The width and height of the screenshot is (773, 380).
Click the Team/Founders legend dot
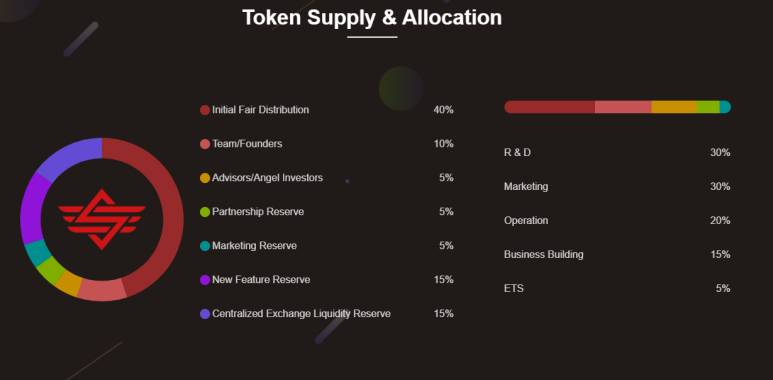click(205, 144)
